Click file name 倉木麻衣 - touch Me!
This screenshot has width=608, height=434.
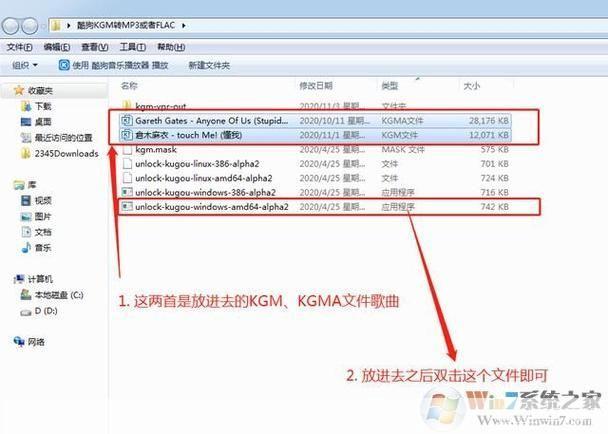pyautogui.click(x=189, y=135)
